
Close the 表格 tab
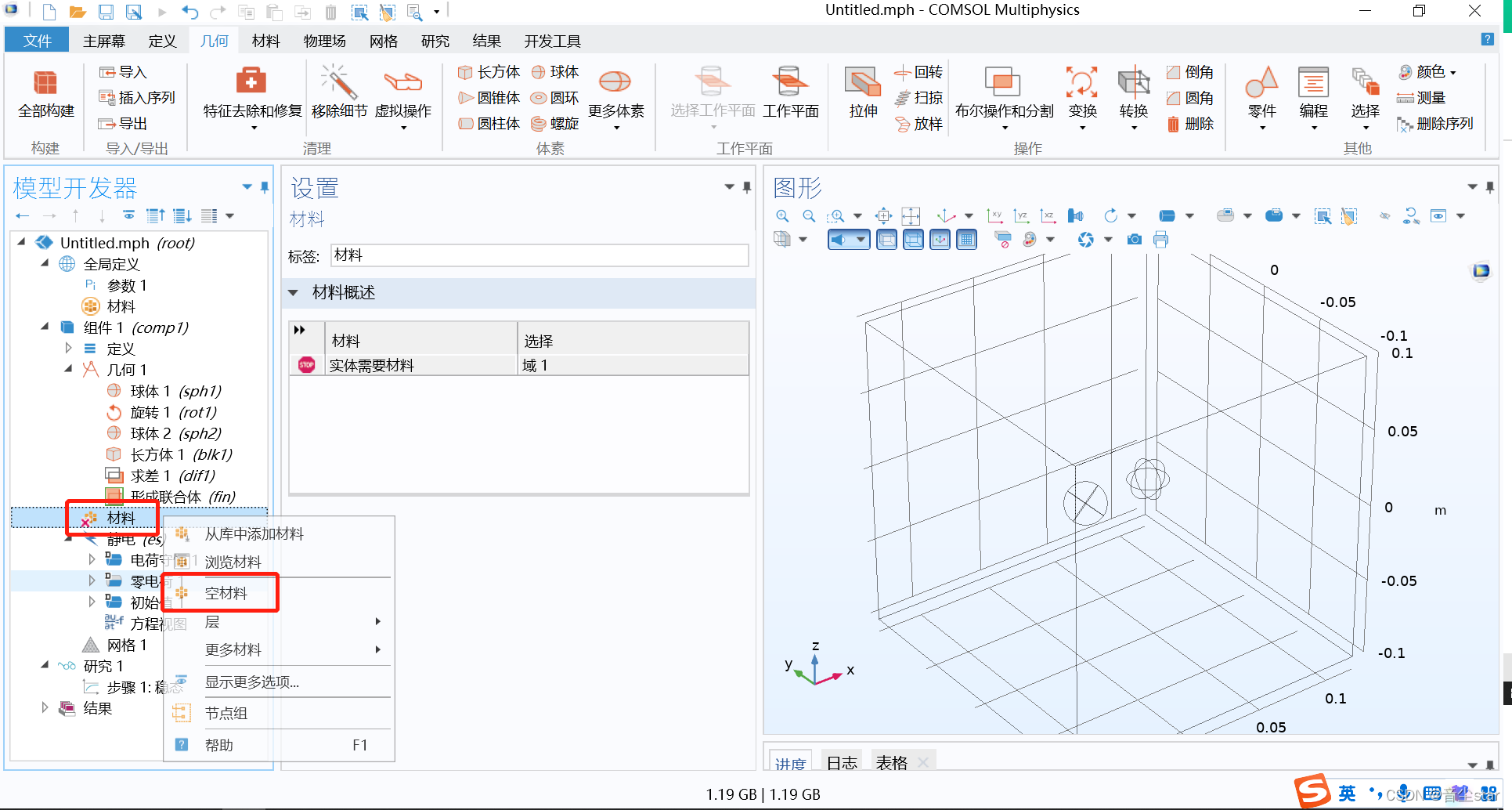923,762
